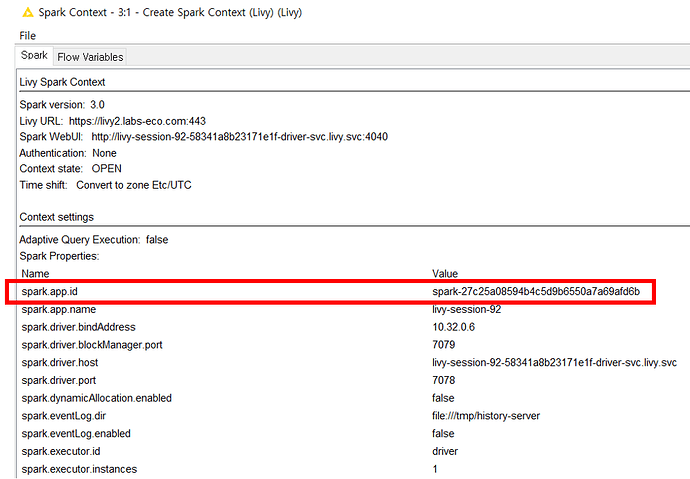This screenshot has height=479, width=690.
Task: Switch to the Flow Variables tab
Action: [x=90, y=57]
